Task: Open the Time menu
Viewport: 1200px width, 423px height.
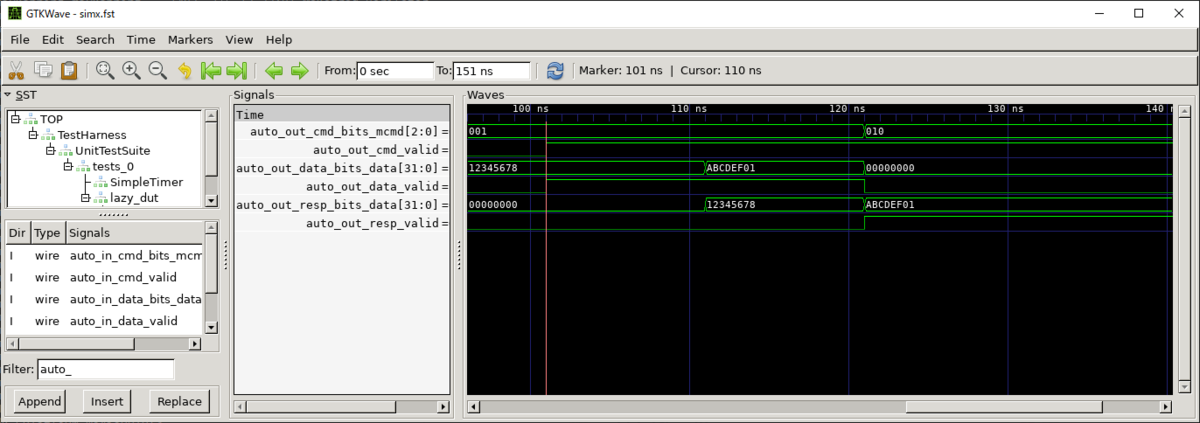Action: [141, 39]
